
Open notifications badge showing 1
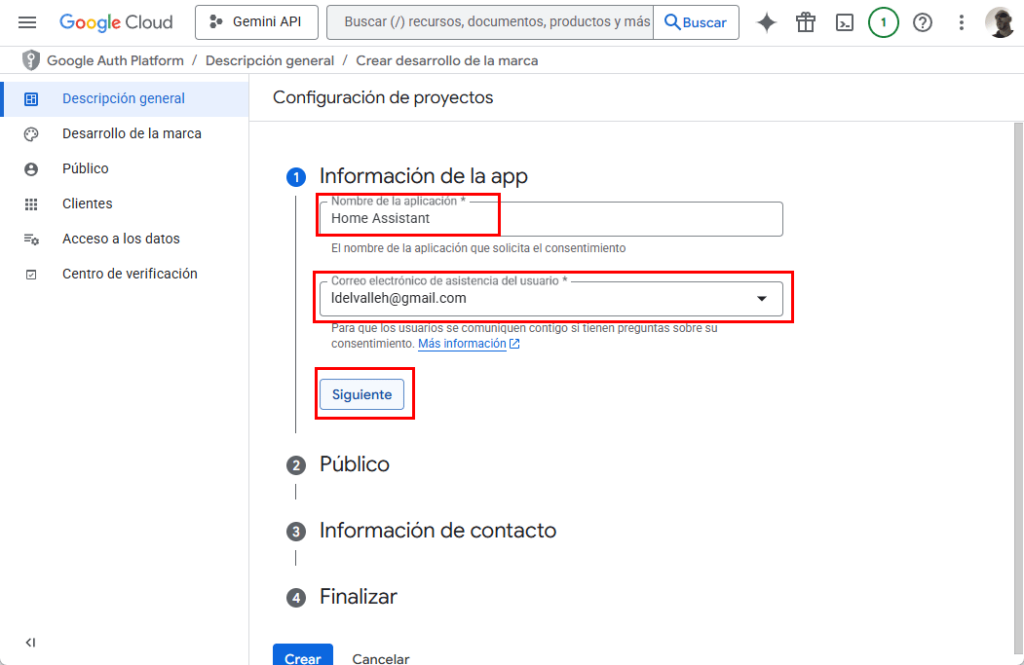click(x=883, y=22)
